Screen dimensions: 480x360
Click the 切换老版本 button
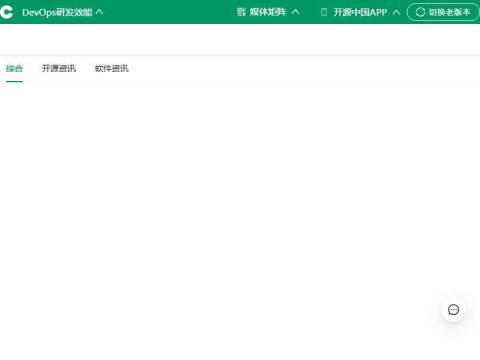pyautogui.click(x=443, y=12)
